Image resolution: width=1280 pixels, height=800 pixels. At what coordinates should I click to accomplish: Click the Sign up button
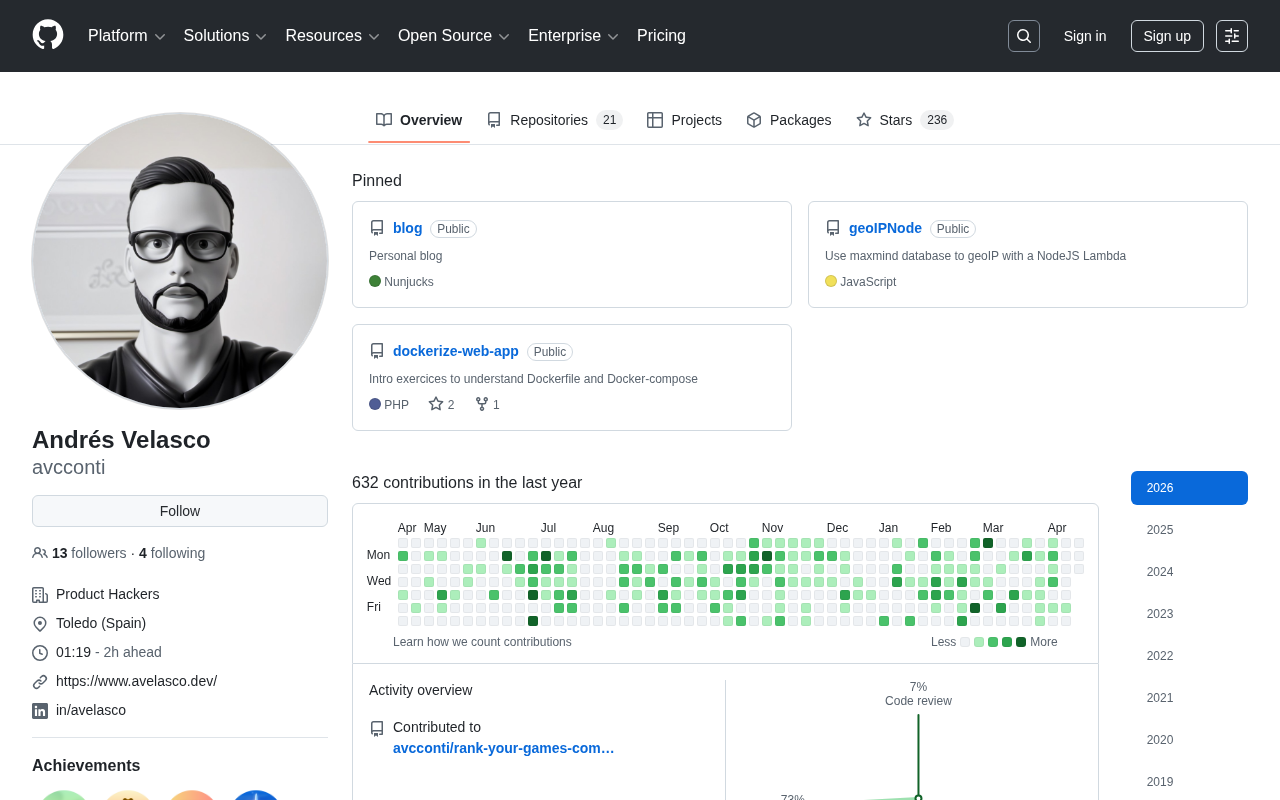click(x=1167, y=36)
